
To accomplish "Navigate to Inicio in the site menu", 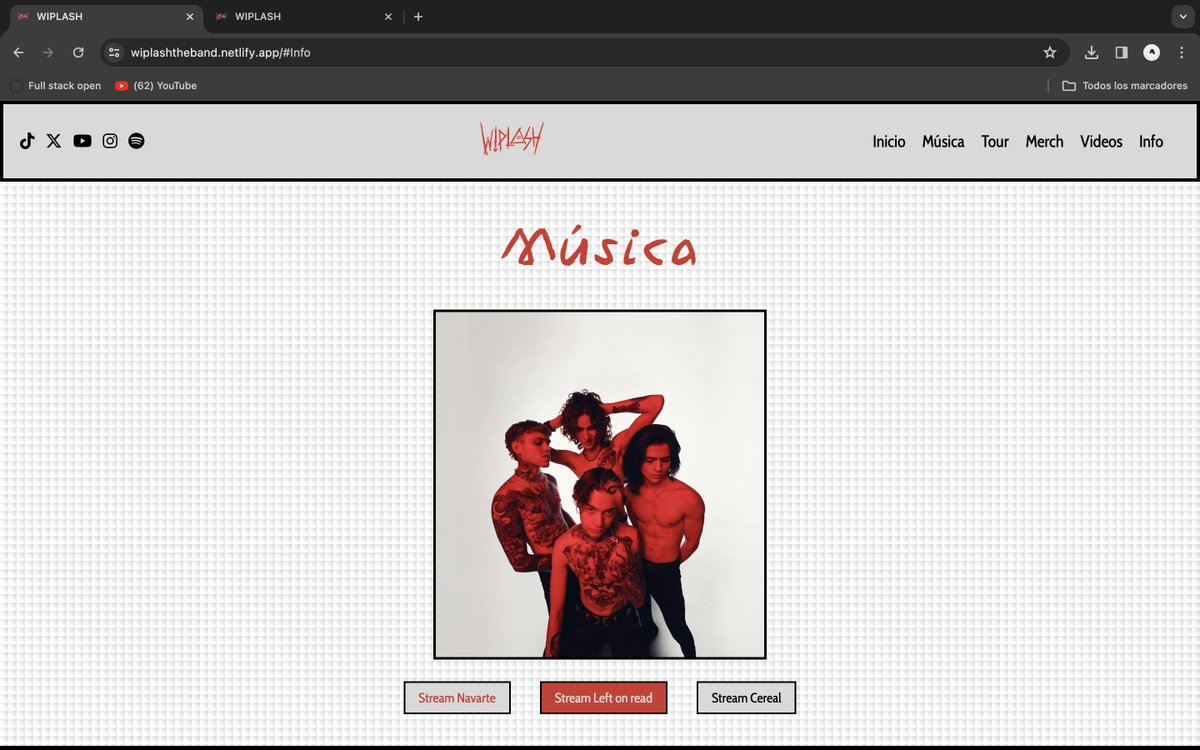I will coord(889,142).
